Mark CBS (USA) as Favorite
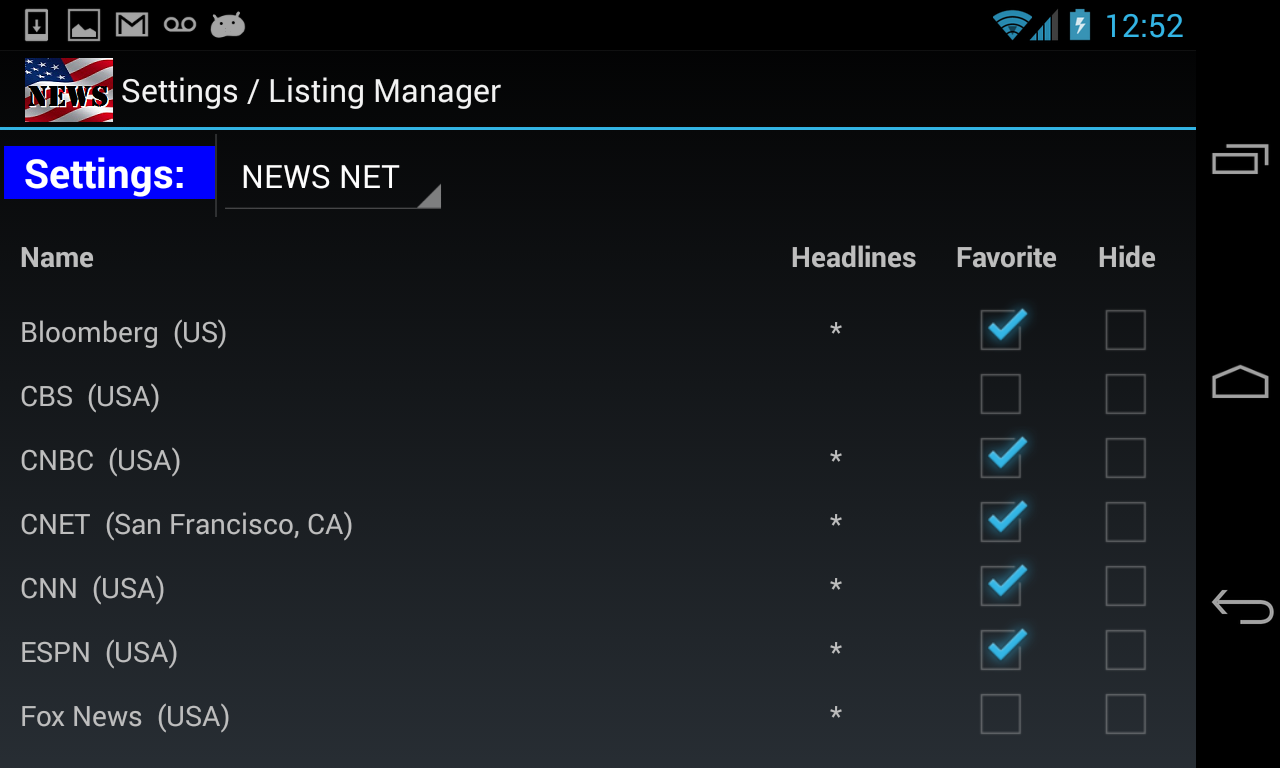The height and width of the screenshot is (768, 1280). tap(1001, 394)
